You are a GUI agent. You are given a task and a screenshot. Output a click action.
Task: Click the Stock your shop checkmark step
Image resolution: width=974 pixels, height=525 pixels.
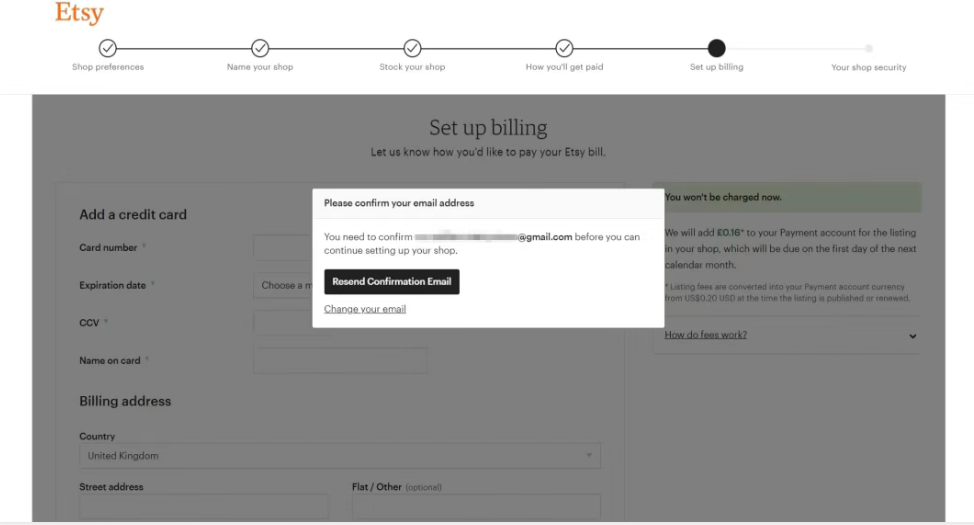[412, 48]
